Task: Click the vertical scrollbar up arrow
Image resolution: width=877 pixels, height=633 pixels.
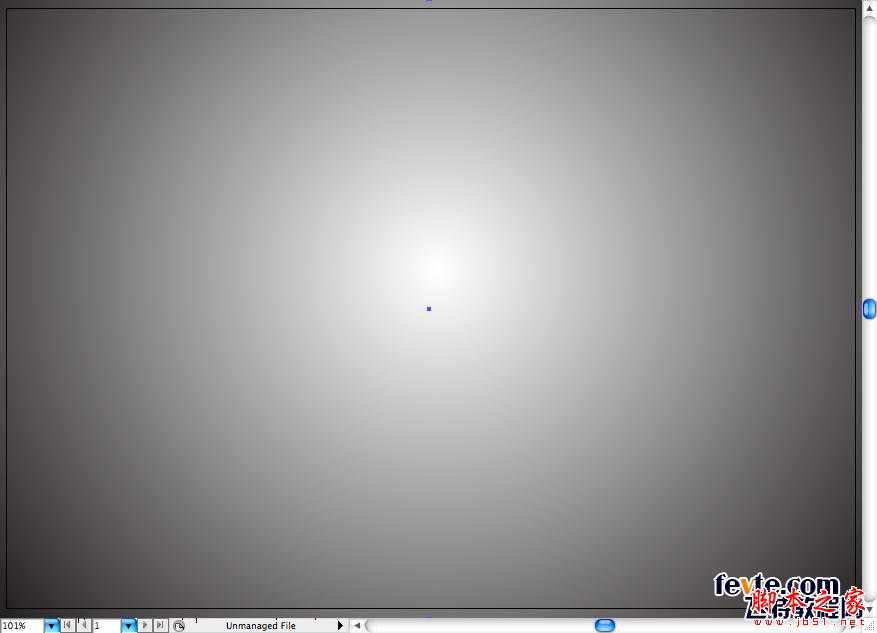Action: (x=869, y=8)
